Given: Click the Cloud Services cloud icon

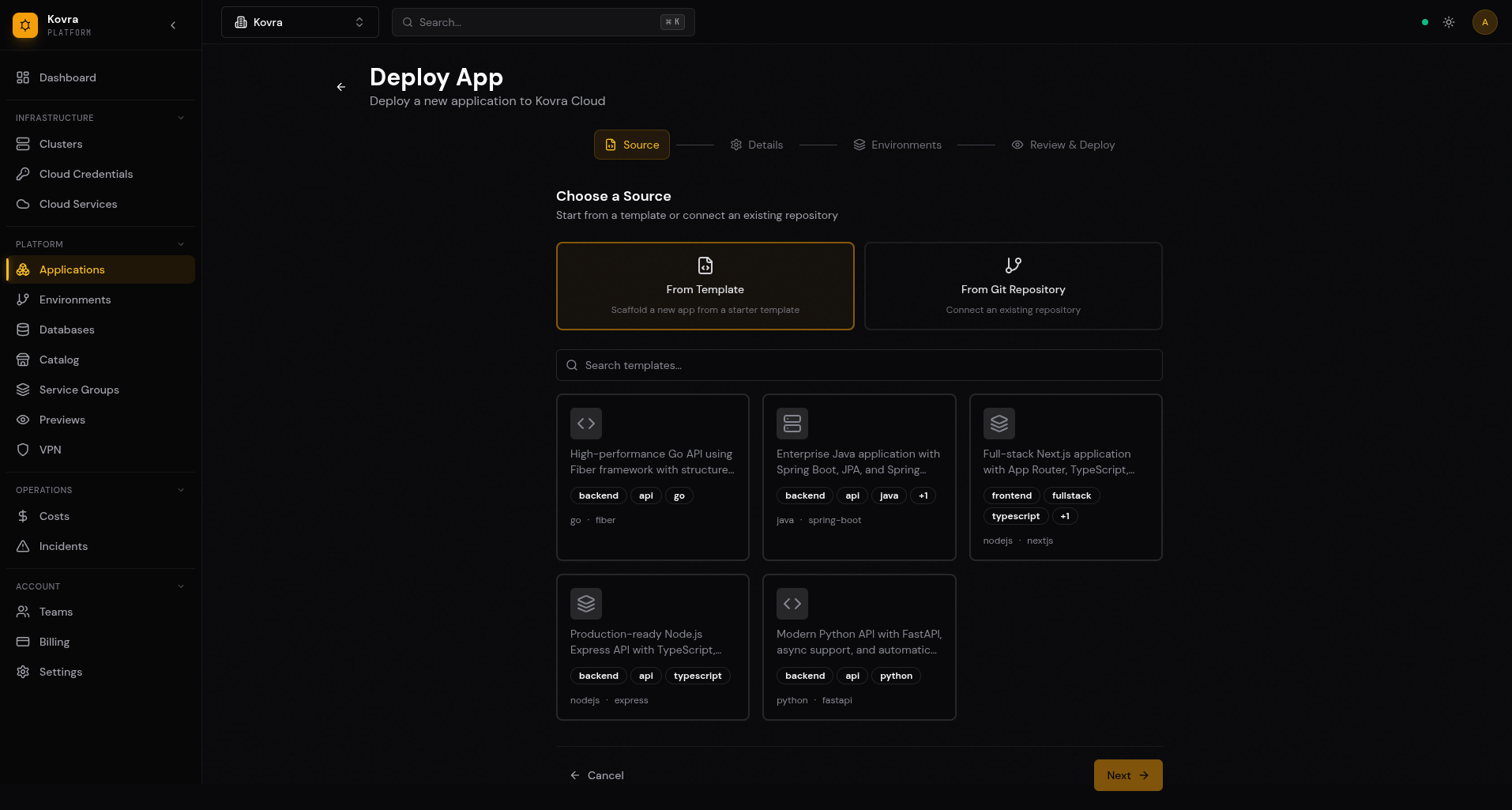Looking at the screenshot, I should (23, 204).
